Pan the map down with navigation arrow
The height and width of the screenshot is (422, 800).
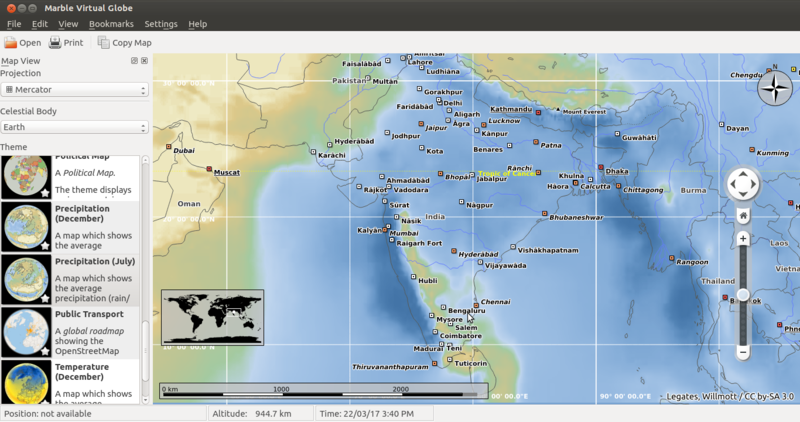click(x=743, y=194)
